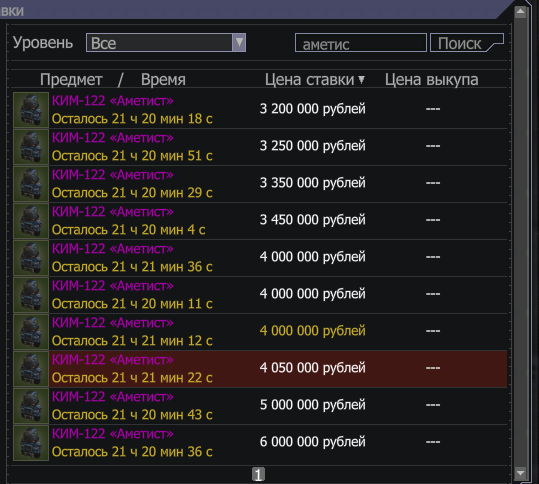Click the armor icon of the 5 000 000 lot
This screenshot has height=484, width=539.
(x=31, y=406)
